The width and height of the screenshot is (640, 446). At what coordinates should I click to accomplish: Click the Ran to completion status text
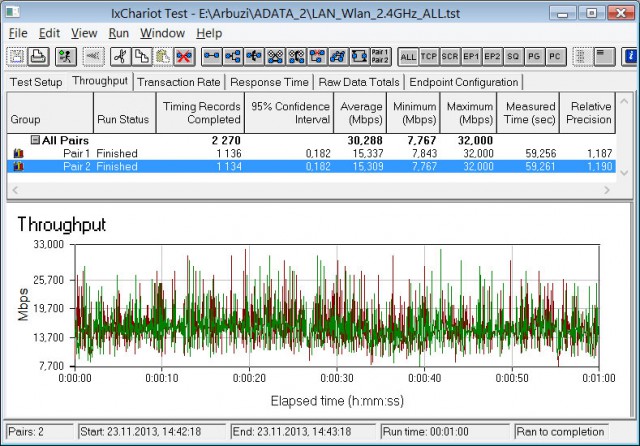[x=560, y=432]
